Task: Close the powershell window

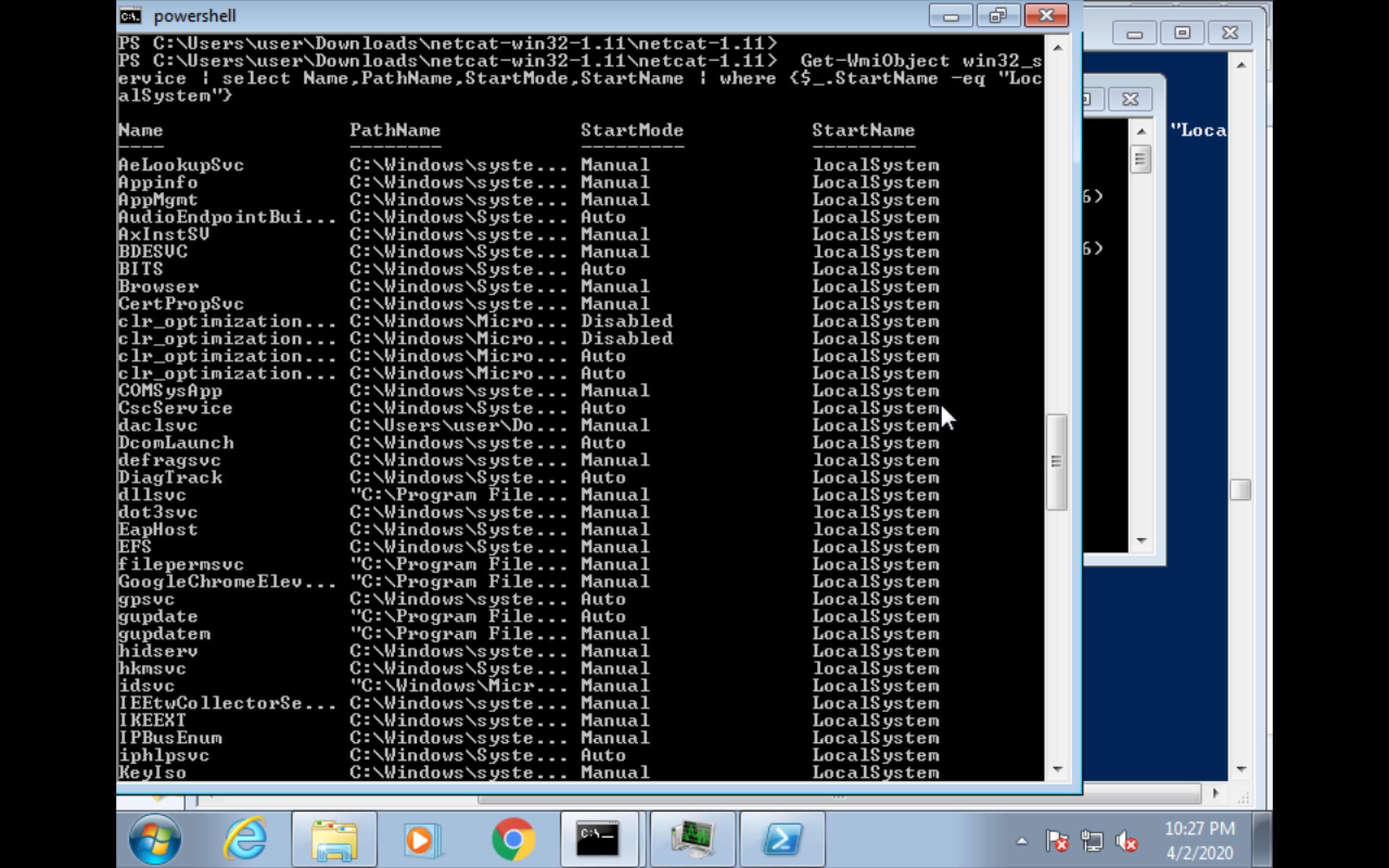Action: pyautogui.click(x=1046, y=16)
